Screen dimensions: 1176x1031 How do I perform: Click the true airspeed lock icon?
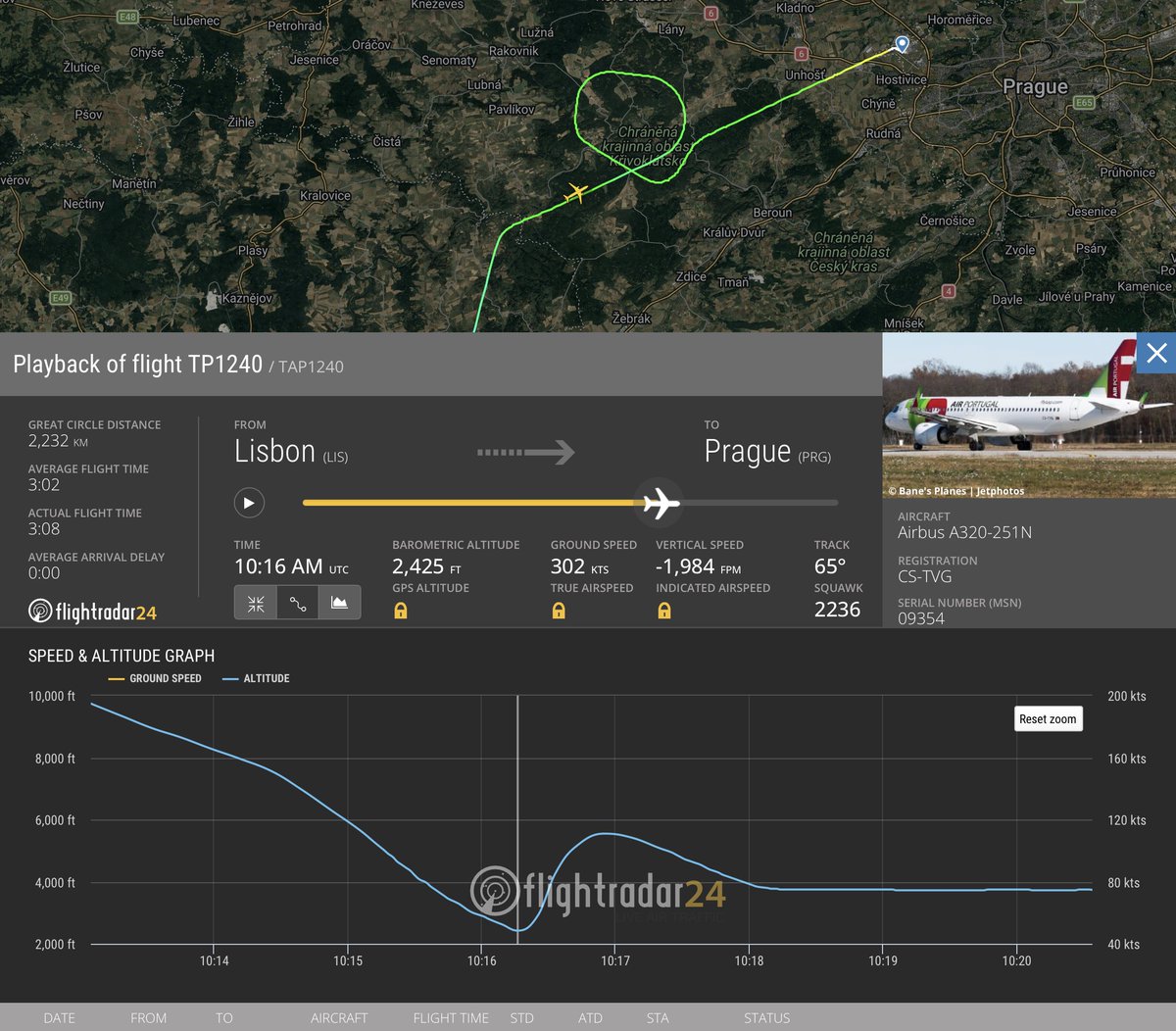coord(559,611)
